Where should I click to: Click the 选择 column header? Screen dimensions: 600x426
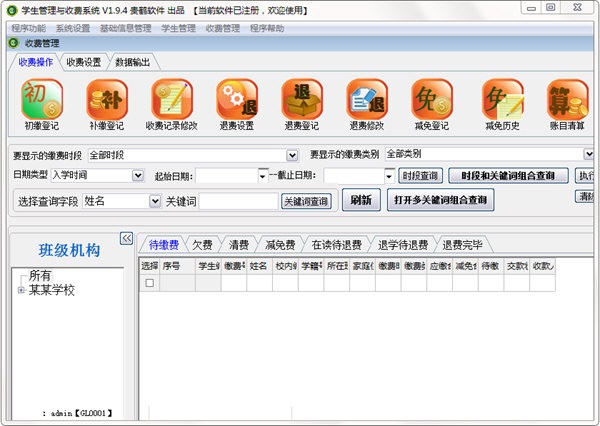(x=150, y=266)
